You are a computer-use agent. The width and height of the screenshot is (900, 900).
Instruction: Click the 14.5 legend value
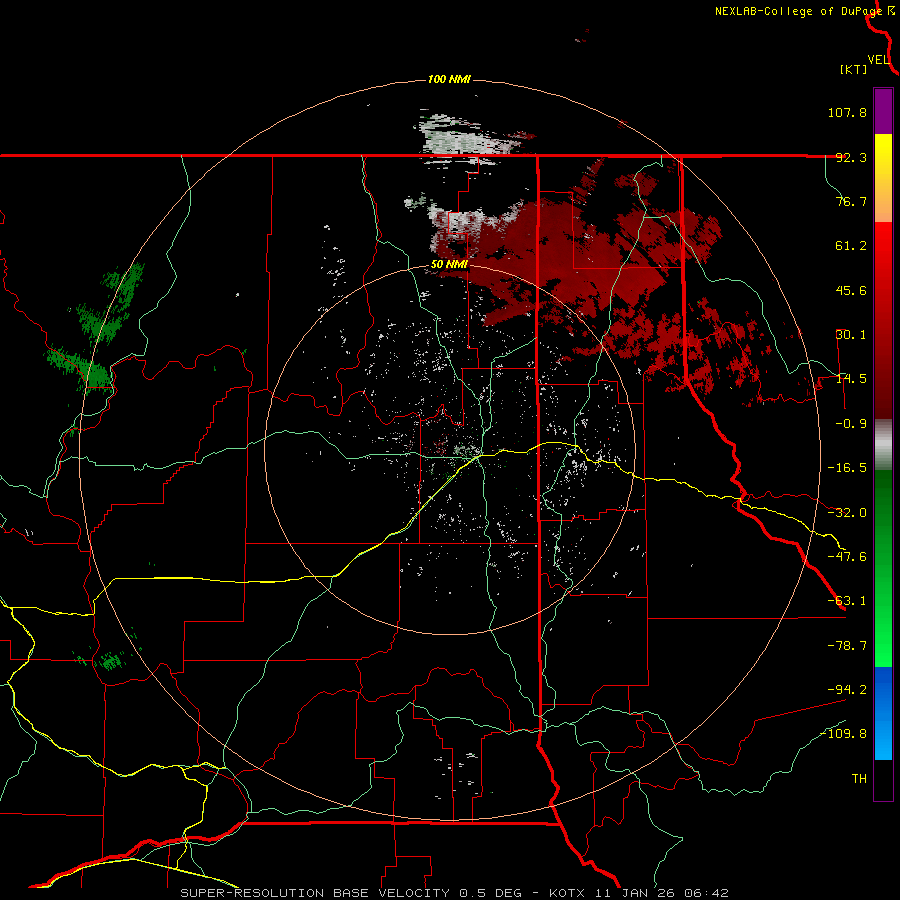coord(851,379)
